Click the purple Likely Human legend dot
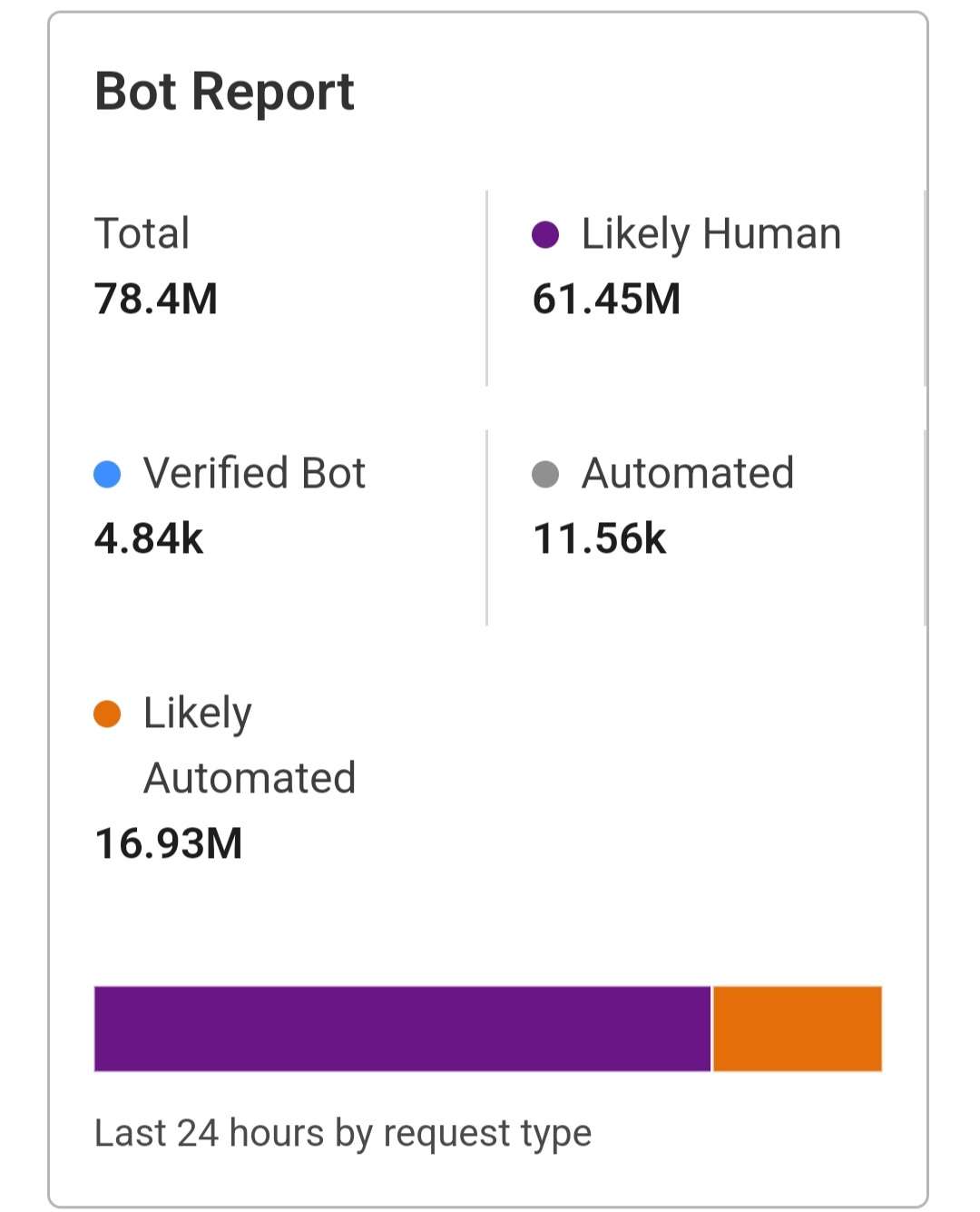The height and width of the screenshot is (1212, 980). coord(544,234)
